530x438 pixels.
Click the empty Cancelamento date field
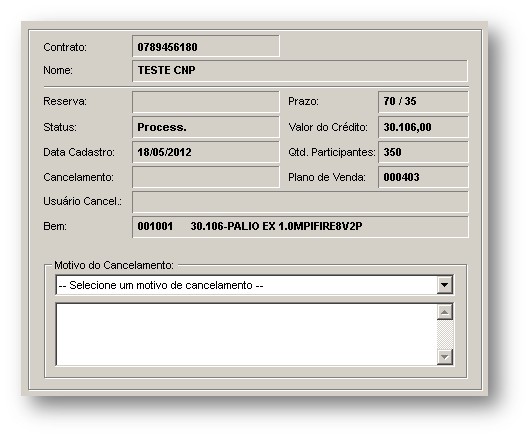(206, 177)
